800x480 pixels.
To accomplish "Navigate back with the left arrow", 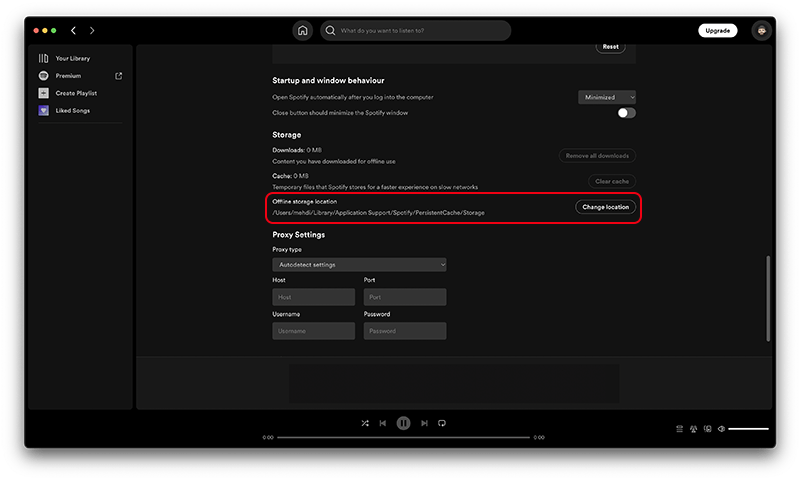I will click(73, 31).
